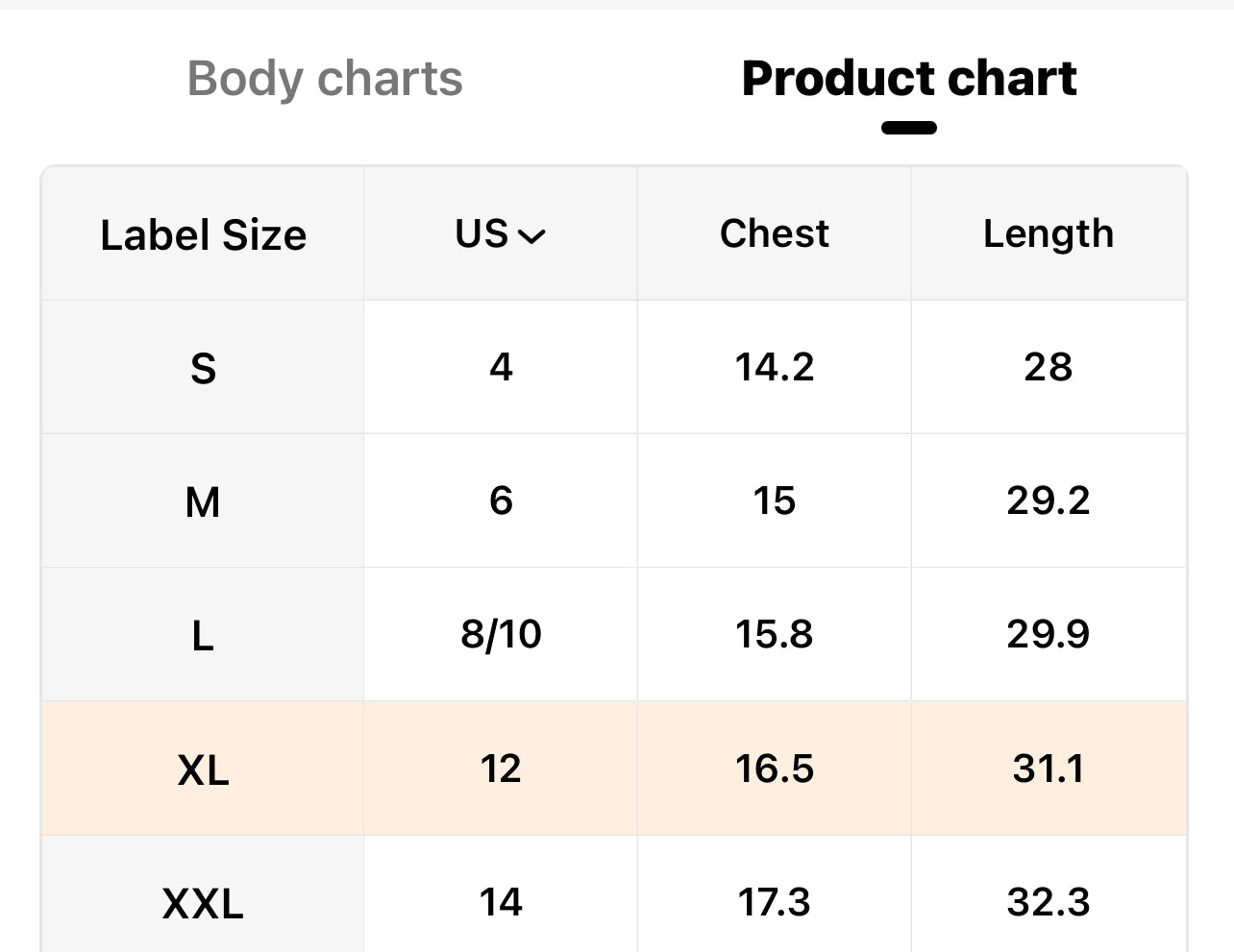Viewport: 1234px width, 952px height.
Task: Click the Chest column header
Action: 774,233
